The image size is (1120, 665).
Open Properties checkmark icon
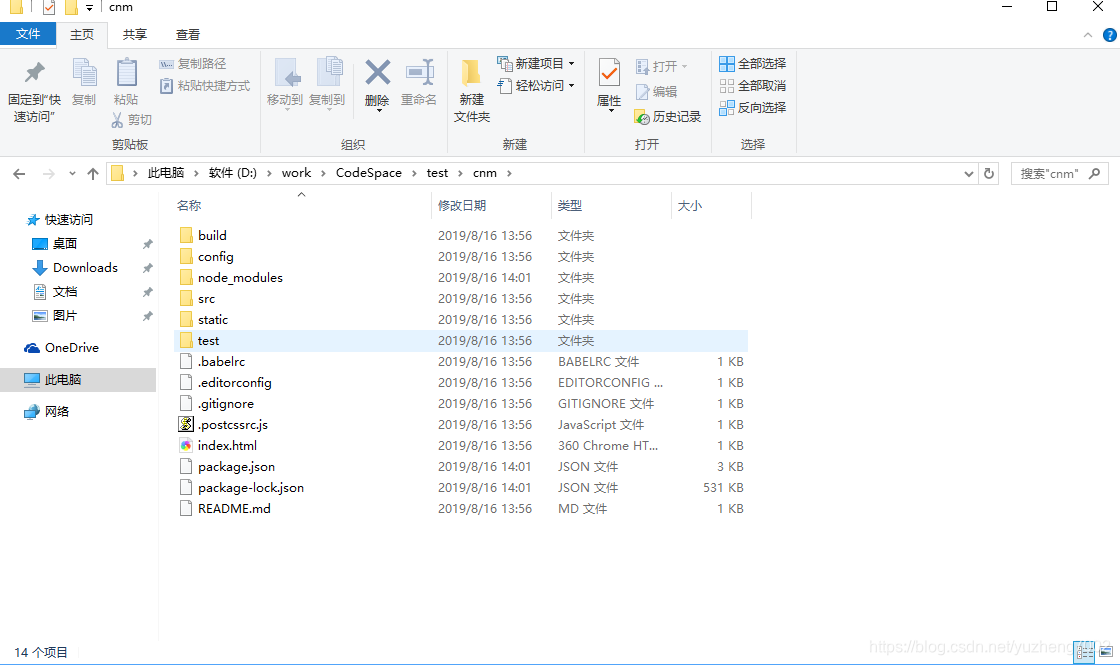click(609, 73)
